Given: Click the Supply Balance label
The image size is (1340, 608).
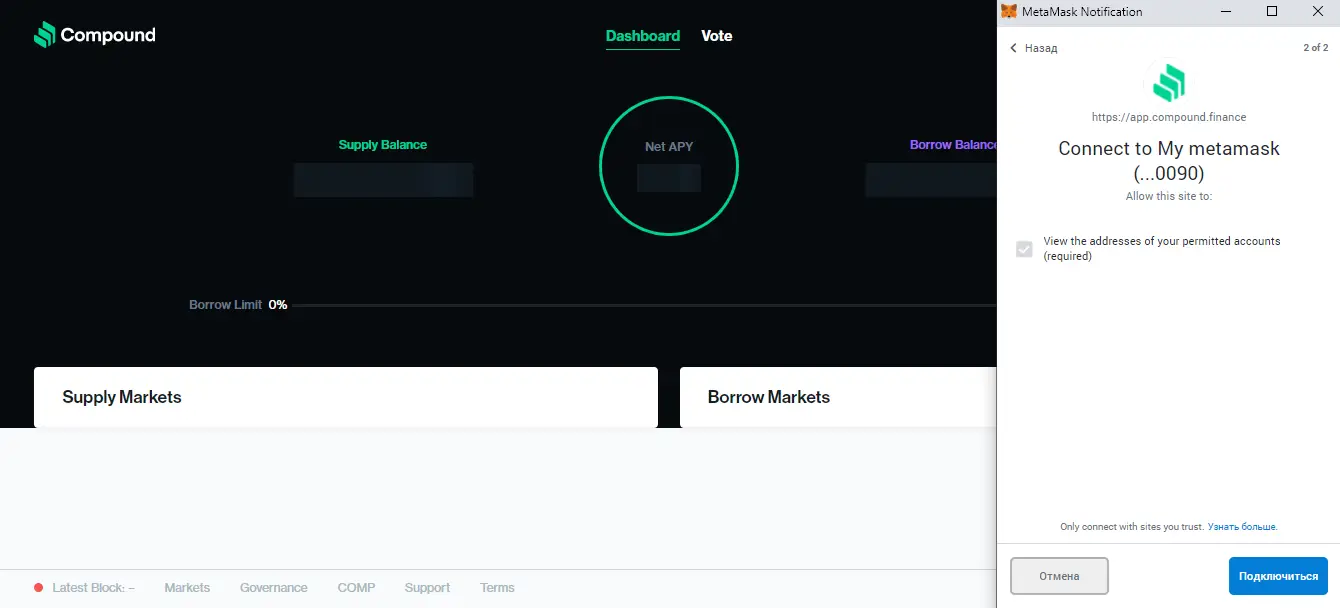Looking at the screenshot, I should [383, 145].
